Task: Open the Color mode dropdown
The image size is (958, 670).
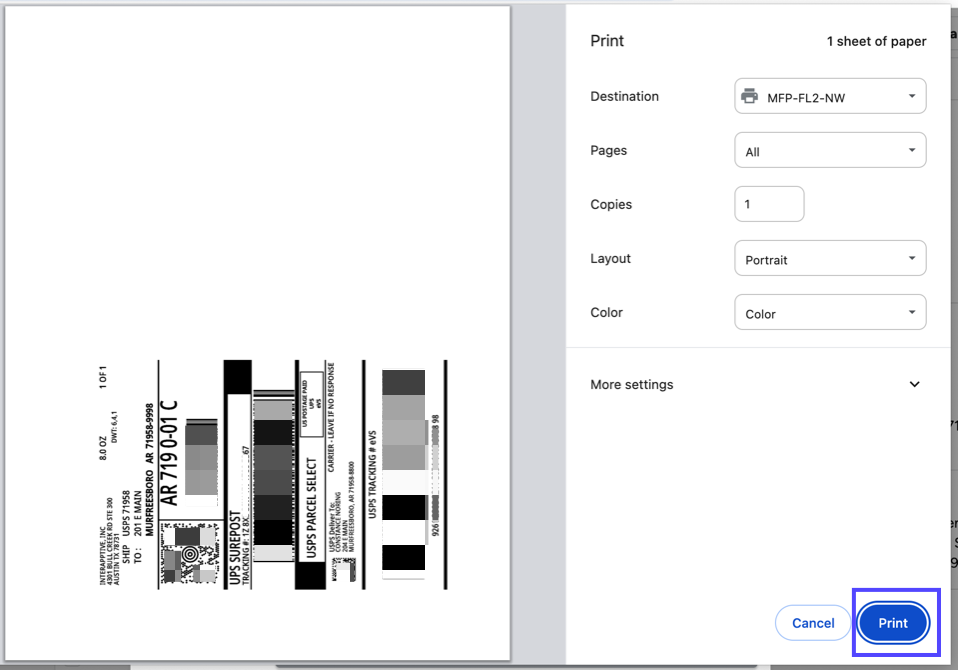Action: tap(830, 312)
